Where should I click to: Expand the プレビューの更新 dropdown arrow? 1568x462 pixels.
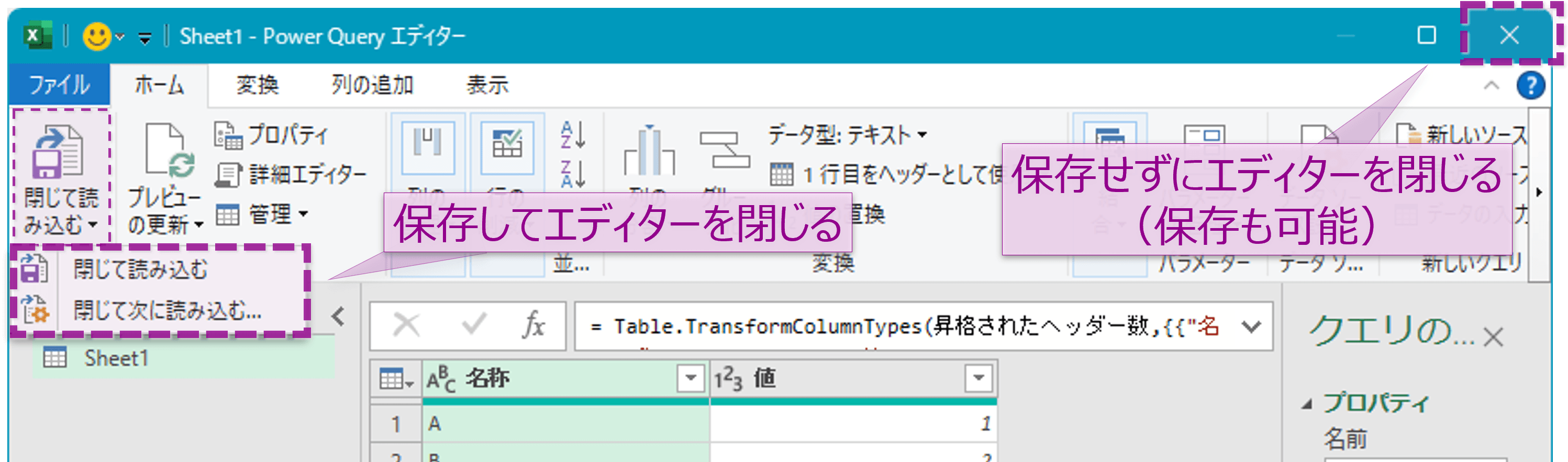coord(198,225)
